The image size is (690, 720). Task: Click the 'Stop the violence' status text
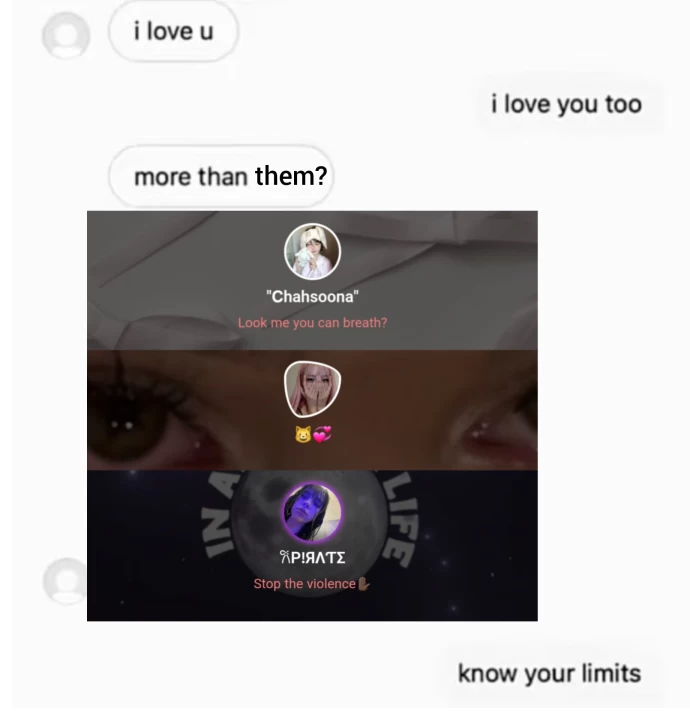point(305,584)
